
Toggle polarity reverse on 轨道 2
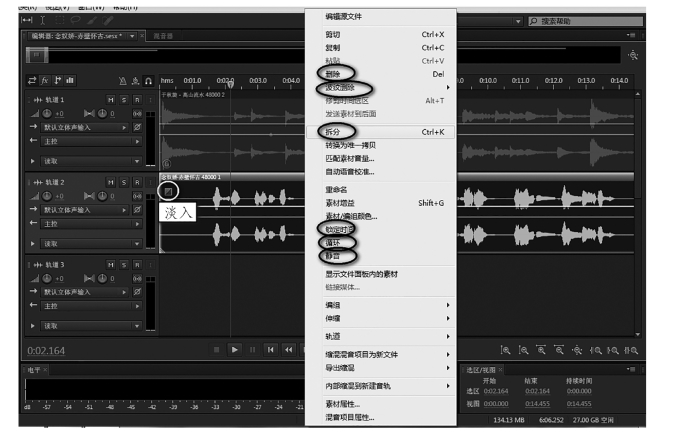[137, 210]
